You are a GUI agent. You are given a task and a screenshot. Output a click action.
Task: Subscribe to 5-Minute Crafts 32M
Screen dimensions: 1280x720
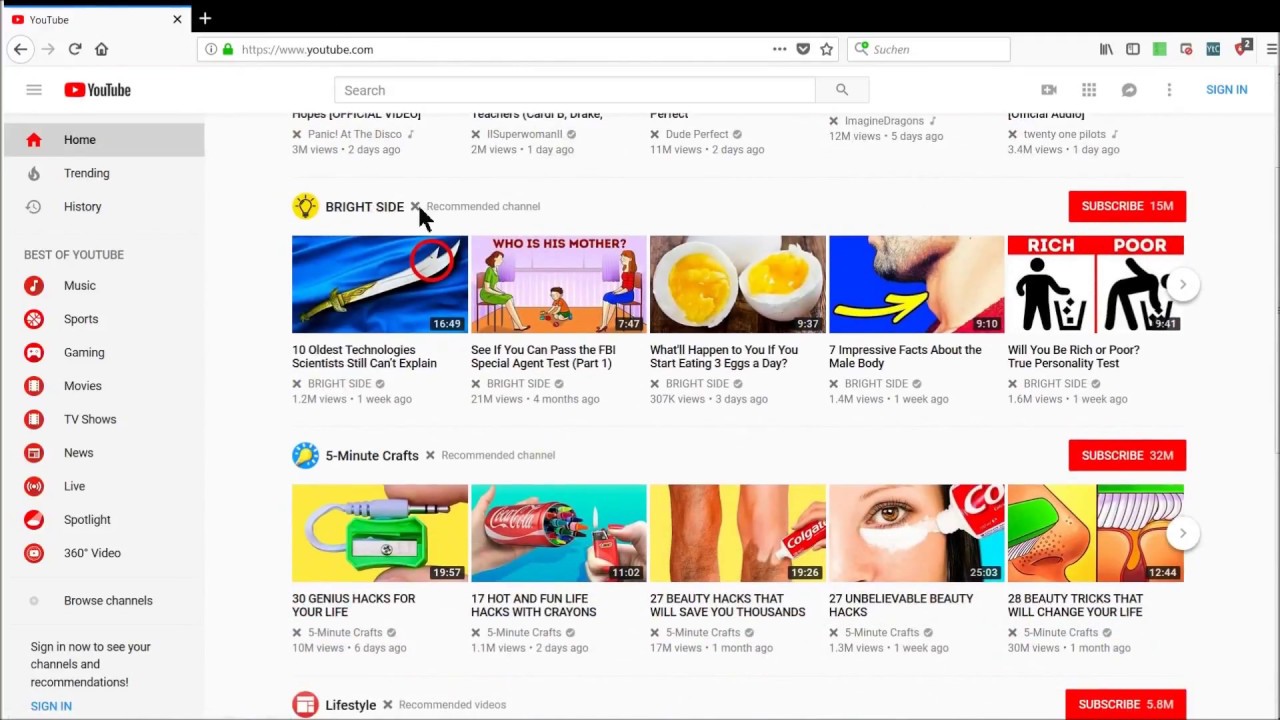[x=1127, y=455]
